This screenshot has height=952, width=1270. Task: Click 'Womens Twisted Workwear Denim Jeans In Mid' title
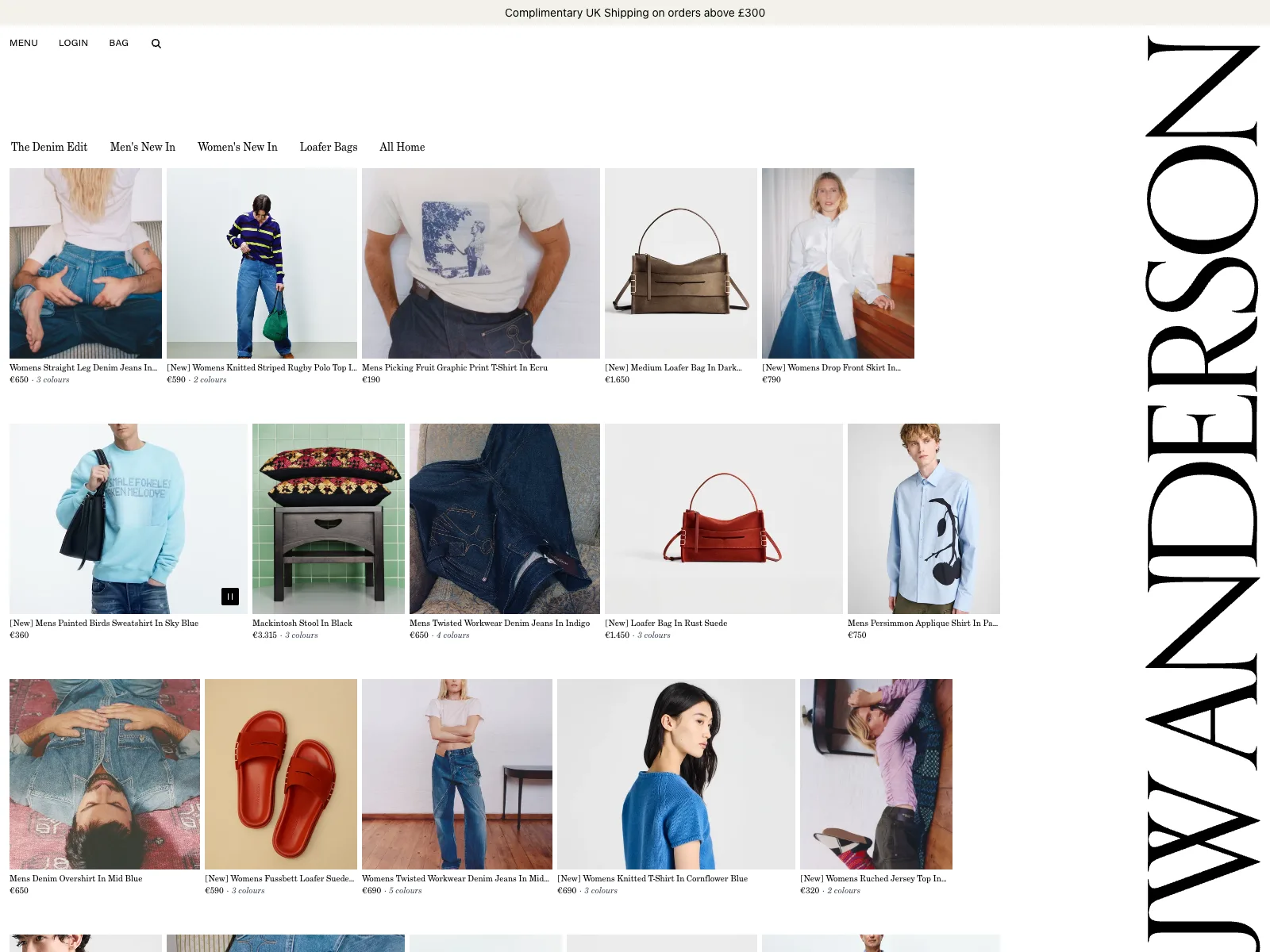click(456, 878)
